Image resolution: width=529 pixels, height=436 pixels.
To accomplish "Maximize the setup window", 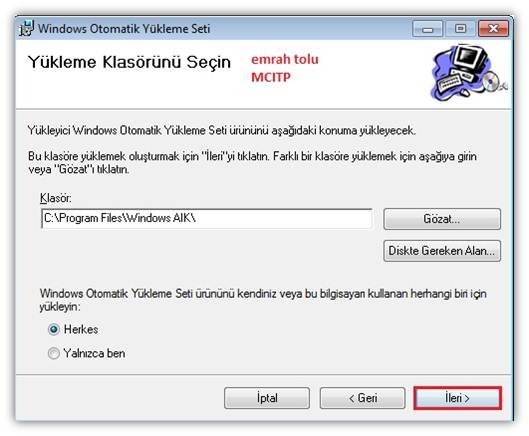I will (x=460, y=29).
